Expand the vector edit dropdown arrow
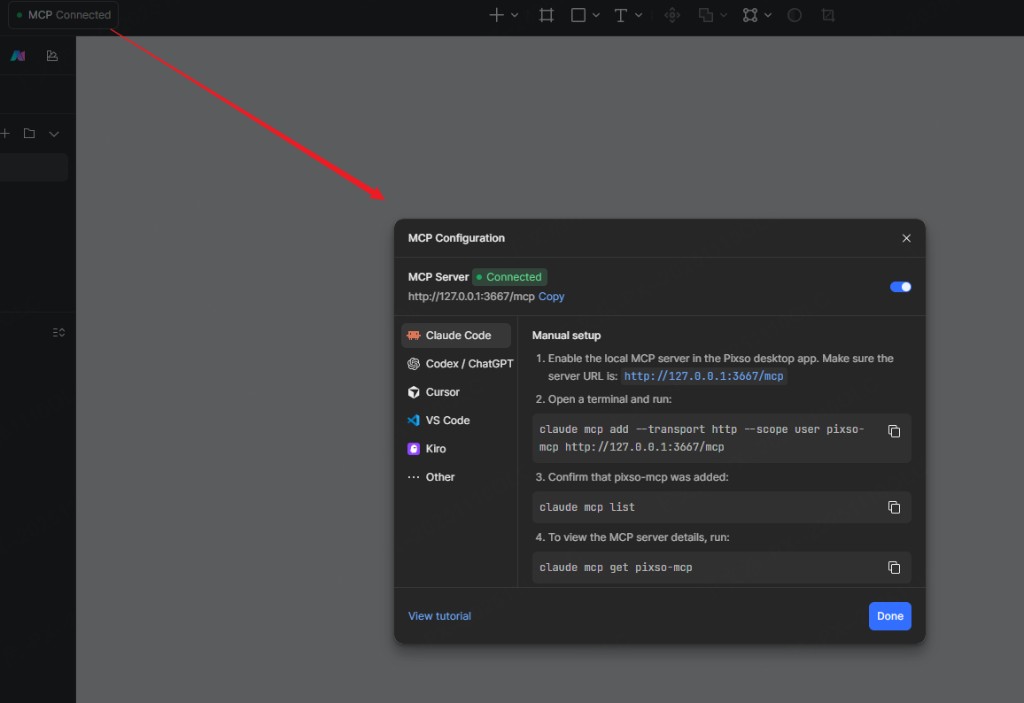 pyautogui.click(x=768, y=15)
